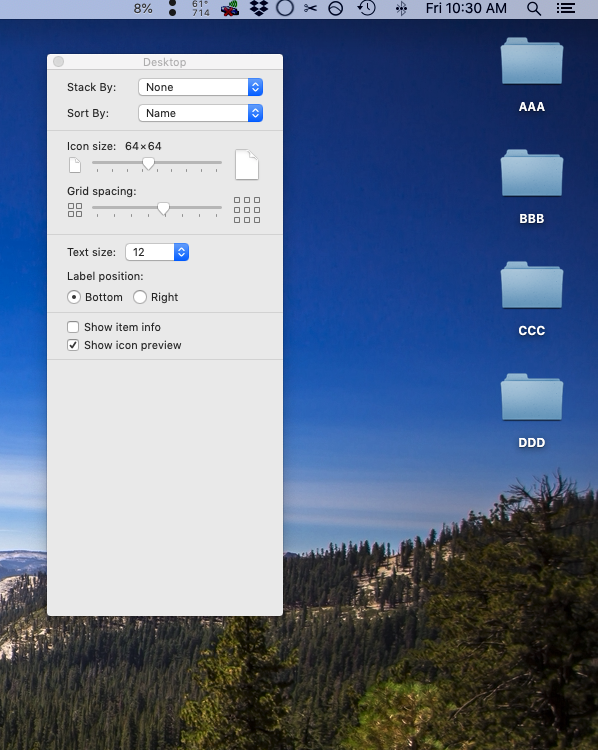
Task: Open the Bluetooth menu bar icon
Action: coord(401,9)
